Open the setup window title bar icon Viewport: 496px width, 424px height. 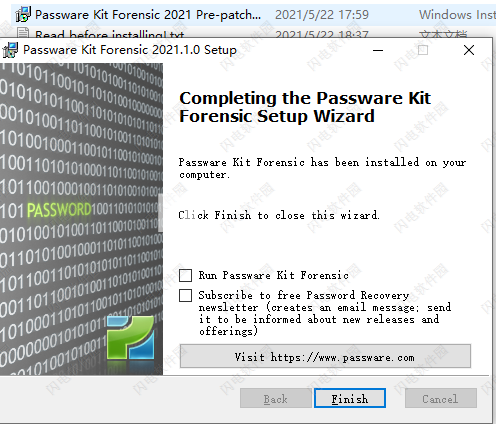pos(10,50)
